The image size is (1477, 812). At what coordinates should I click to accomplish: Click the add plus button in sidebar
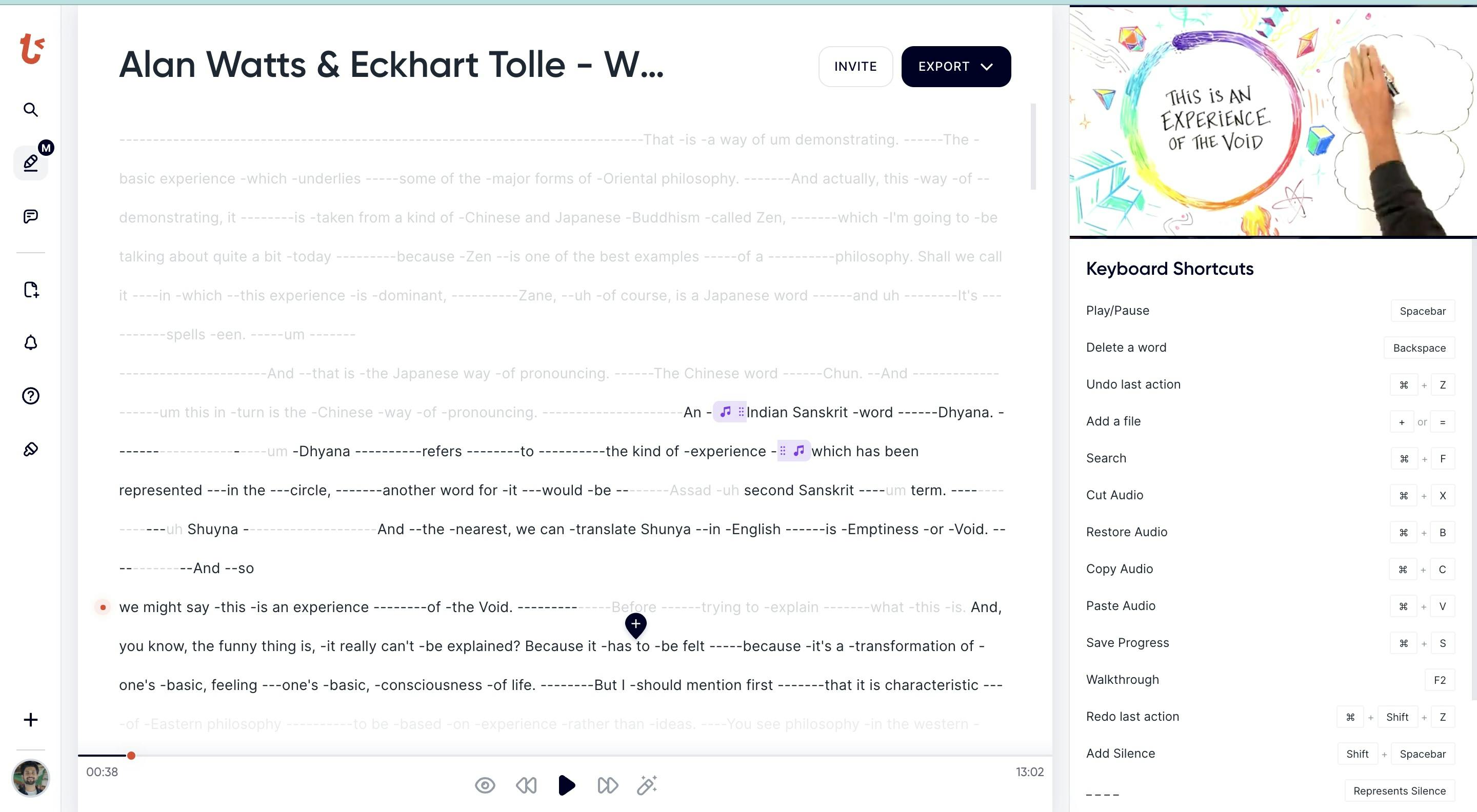coord(30,719)
